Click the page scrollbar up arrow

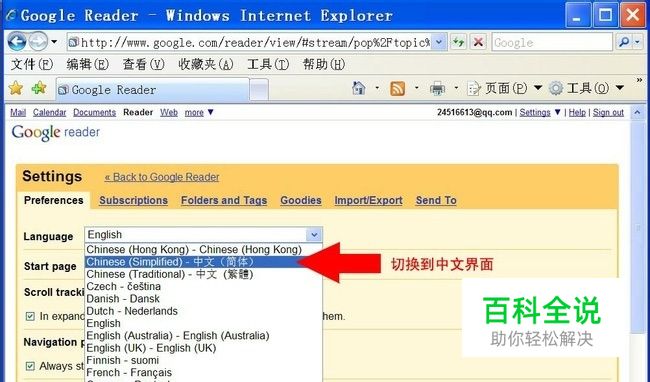coord(638,112)
